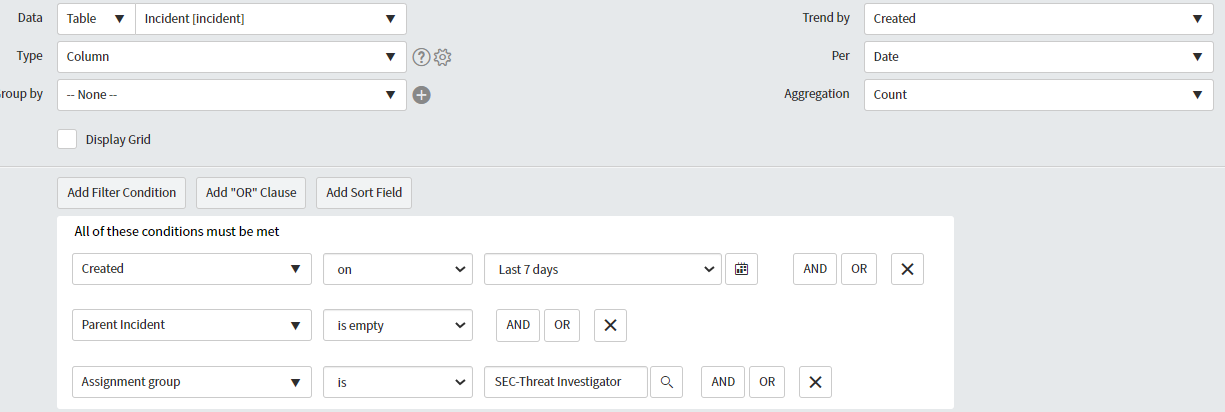Click the SEC-Threat Investigator input field
This screenshot has width=1225, height=412.
point(565,382)
